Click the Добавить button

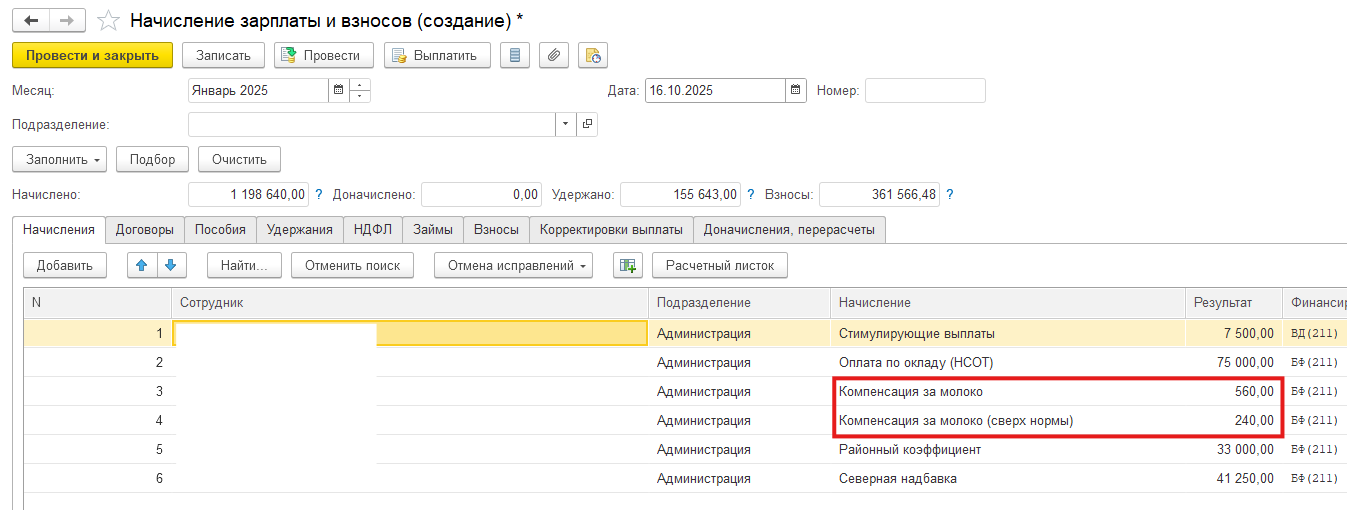coord(65,265)
